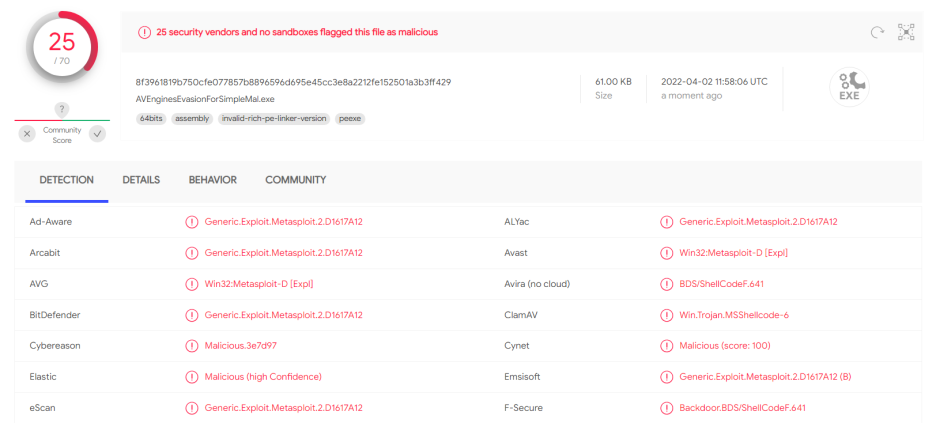Screen dimensions: 936x423
Task: Click the reanalyze refresh icon
Action: pyautogui.click(x=877, y=32)
